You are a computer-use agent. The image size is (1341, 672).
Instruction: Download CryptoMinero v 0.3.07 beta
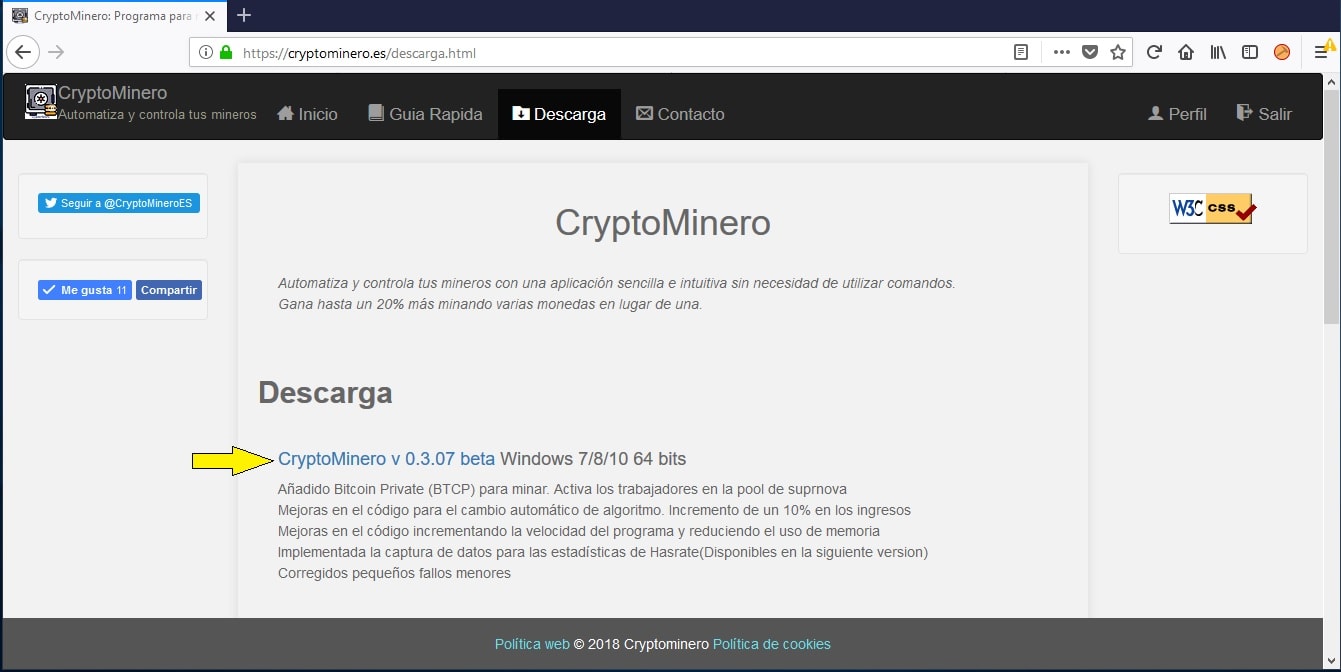pyautogui.click(x=386, y=458)
